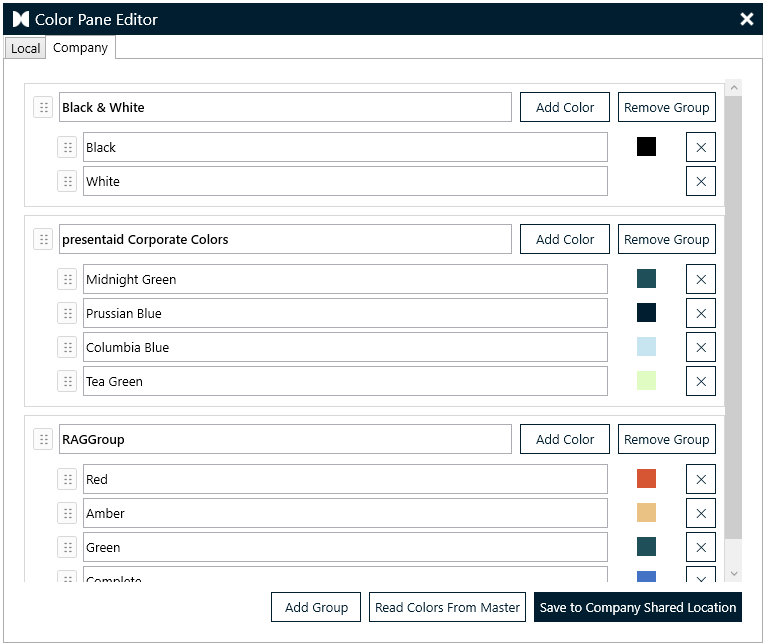
Task: Remove Prussian Blue using its X button
Action: [x=701, y=313]
